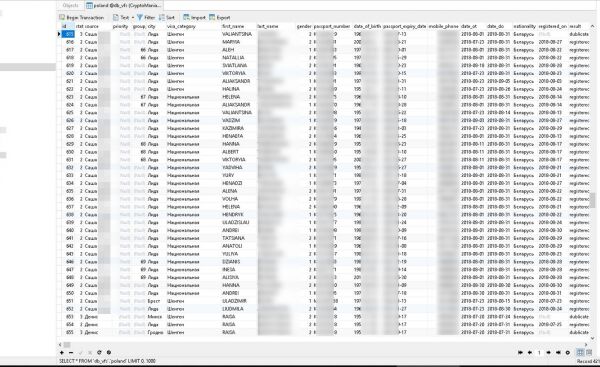Click the gender column header
Viewport: 600px width, 367px height.
pos(304,26)
